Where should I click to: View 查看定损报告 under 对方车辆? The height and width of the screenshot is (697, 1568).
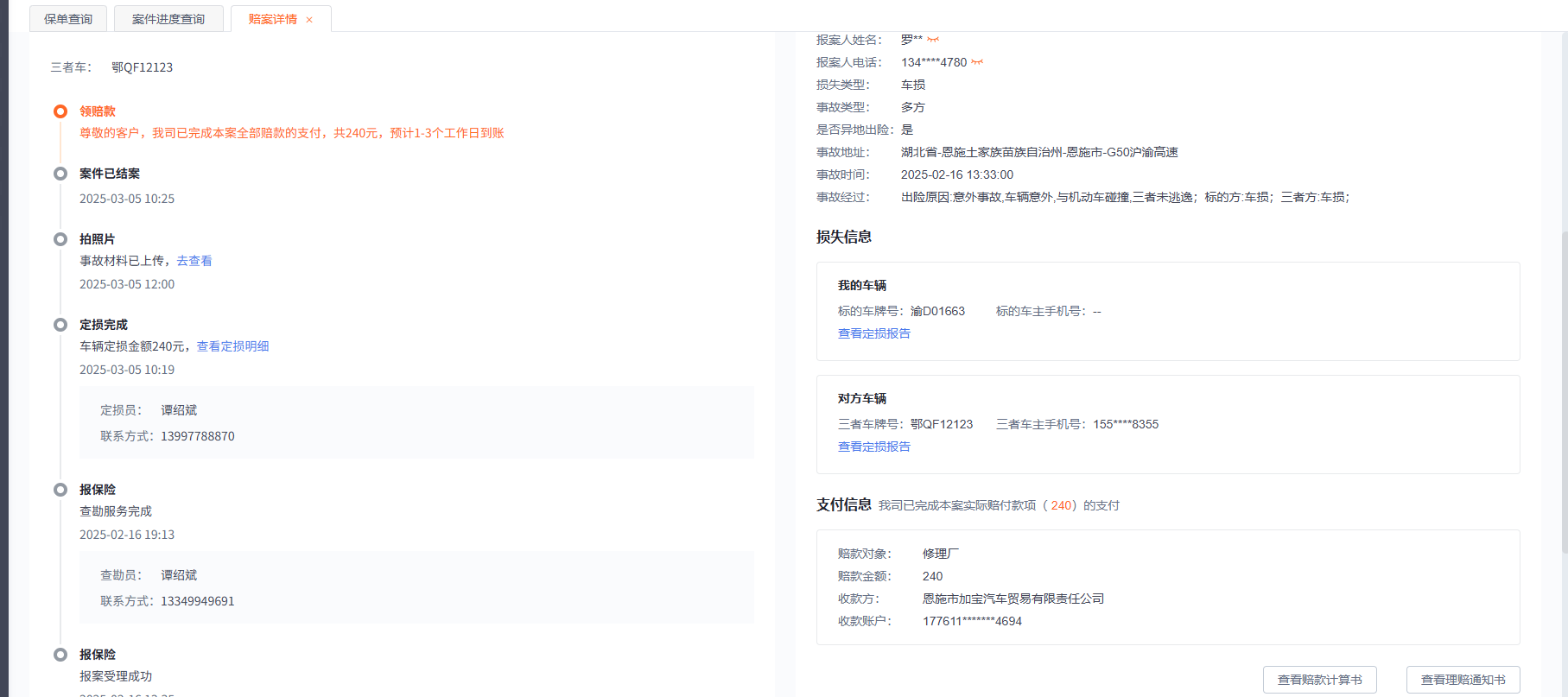click(873, 447)
